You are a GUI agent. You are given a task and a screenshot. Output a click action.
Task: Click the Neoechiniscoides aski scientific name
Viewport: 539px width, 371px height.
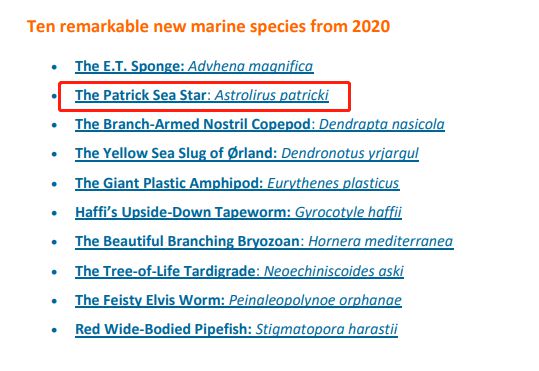pos(333,271)
